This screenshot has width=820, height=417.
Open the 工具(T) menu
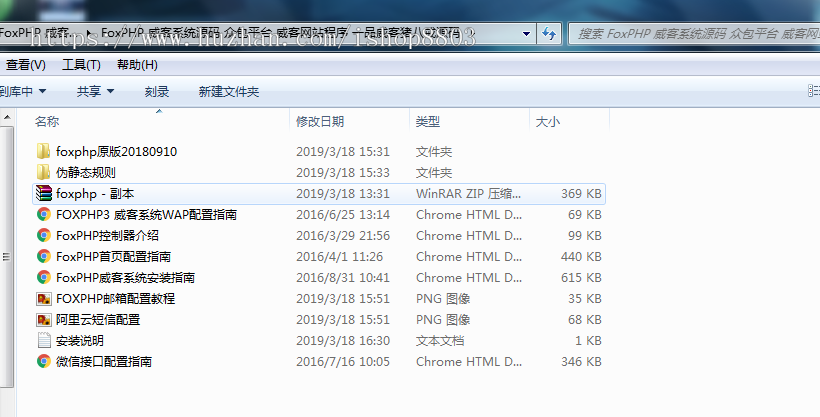click(x=81, y=65)
